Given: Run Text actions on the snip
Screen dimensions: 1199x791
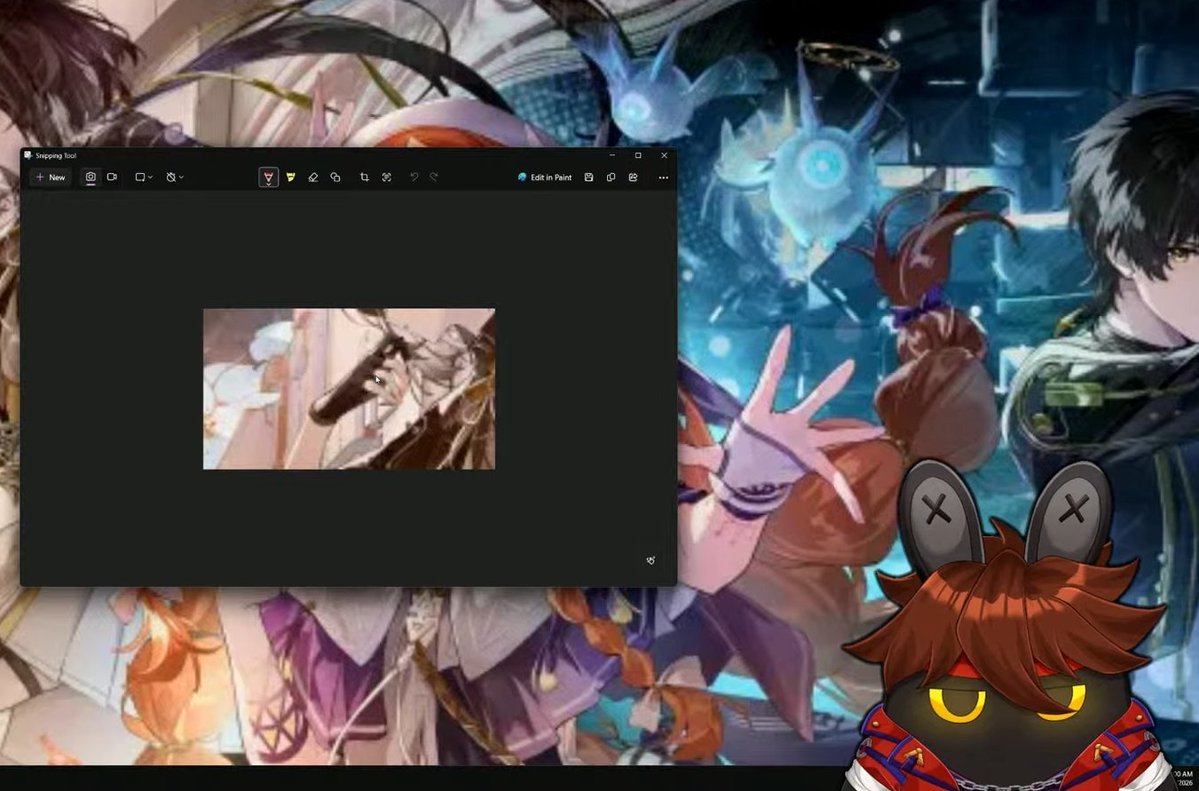Looking at the screenshot, I should point(386,177).
